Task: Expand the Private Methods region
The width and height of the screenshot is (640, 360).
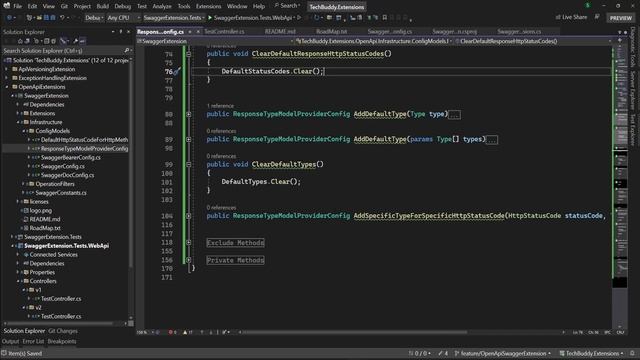Action: click(x=189, y=260)
